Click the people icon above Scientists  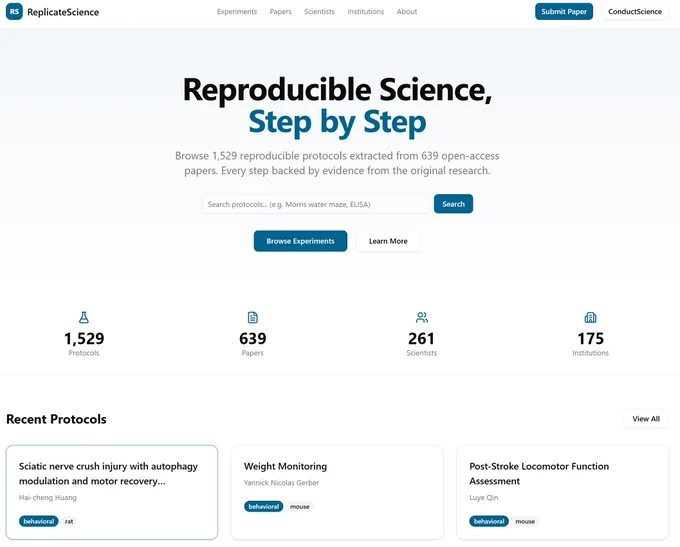[x=422, y=318]
